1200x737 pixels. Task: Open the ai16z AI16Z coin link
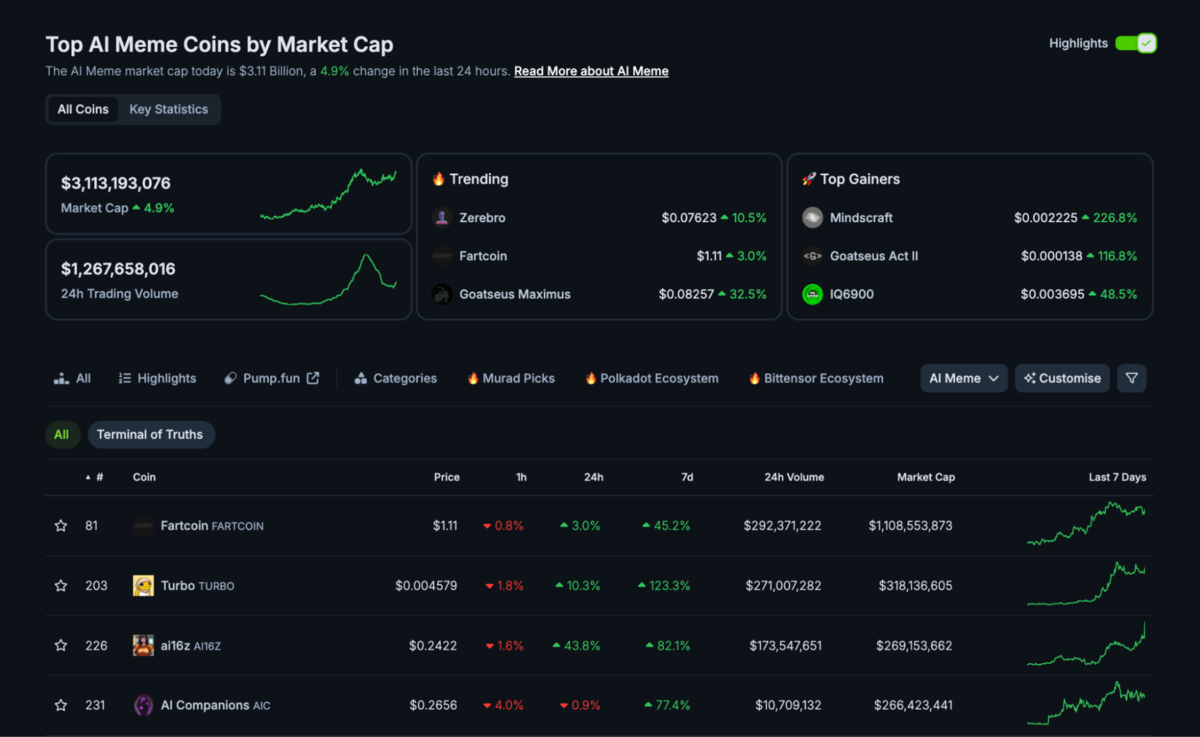[191, 645]
